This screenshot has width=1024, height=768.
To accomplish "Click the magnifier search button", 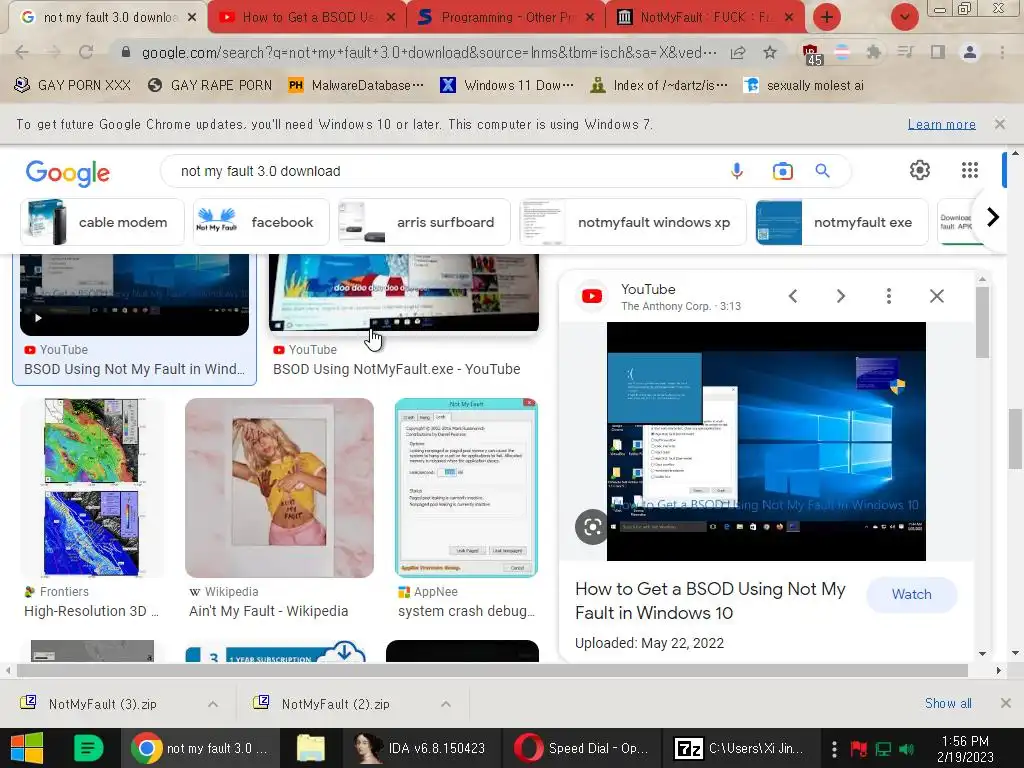I will point(822,171).
